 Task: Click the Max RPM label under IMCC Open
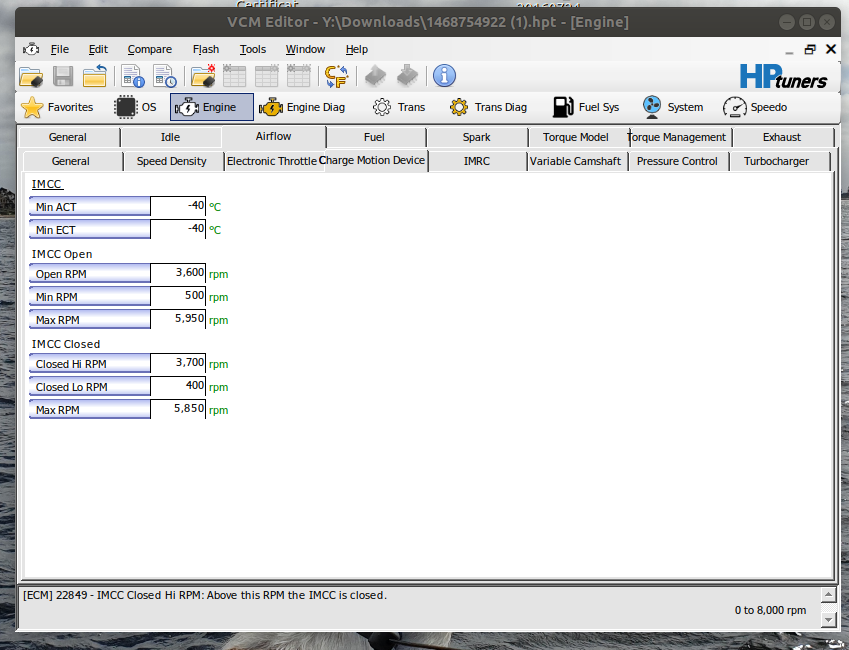tap(90, 320)
